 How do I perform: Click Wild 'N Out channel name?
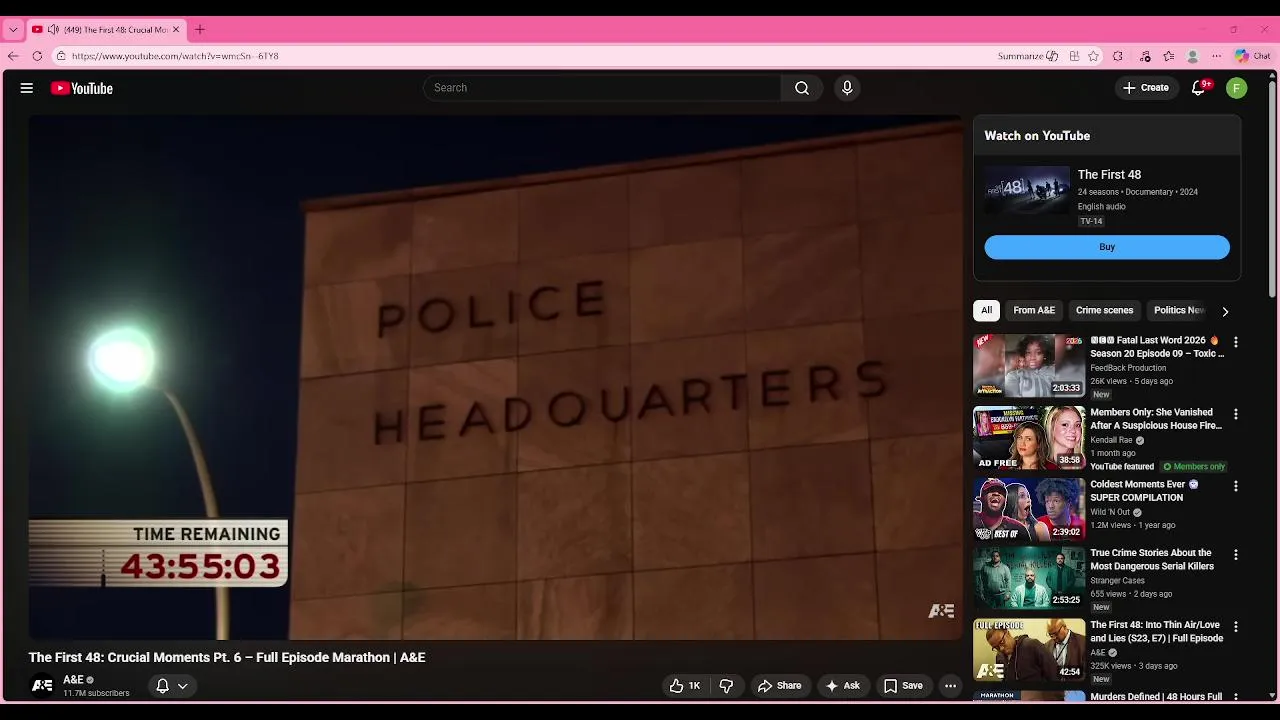1110,512
